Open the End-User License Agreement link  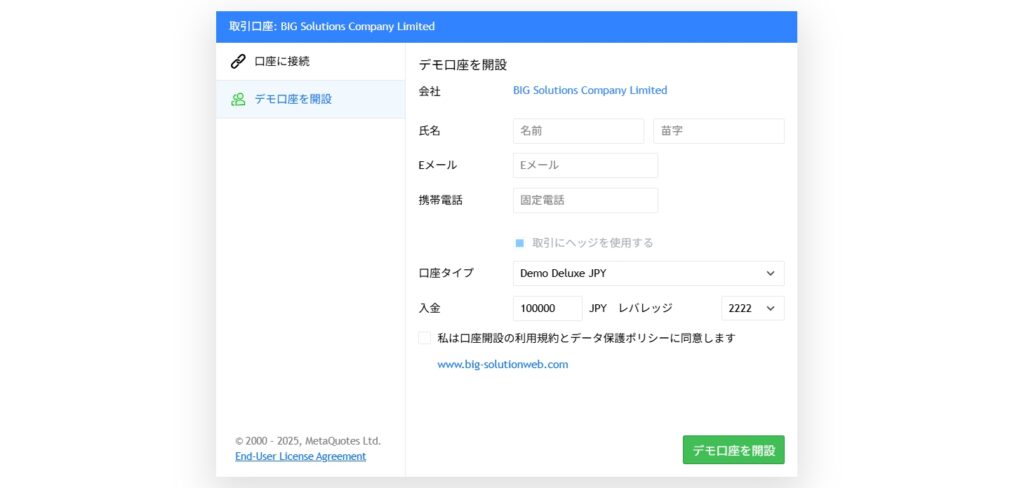300,456
